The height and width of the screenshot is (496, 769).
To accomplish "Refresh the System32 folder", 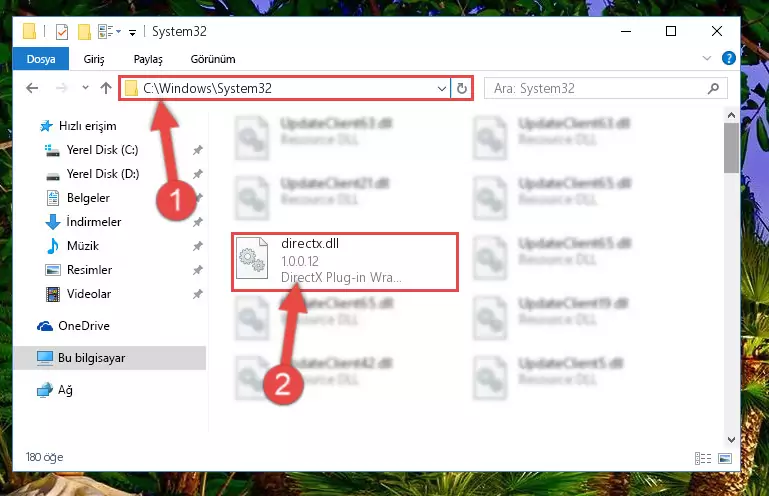I will pos(461,89).
